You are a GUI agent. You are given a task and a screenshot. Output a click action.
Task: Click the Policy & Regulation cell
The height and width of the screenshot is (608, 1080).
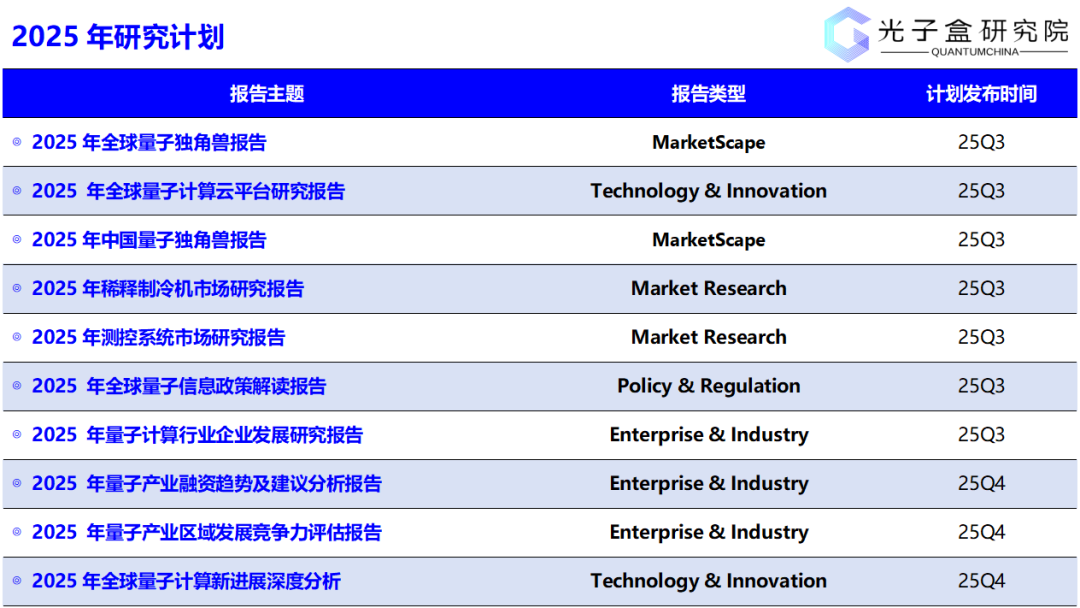(709, 386)
